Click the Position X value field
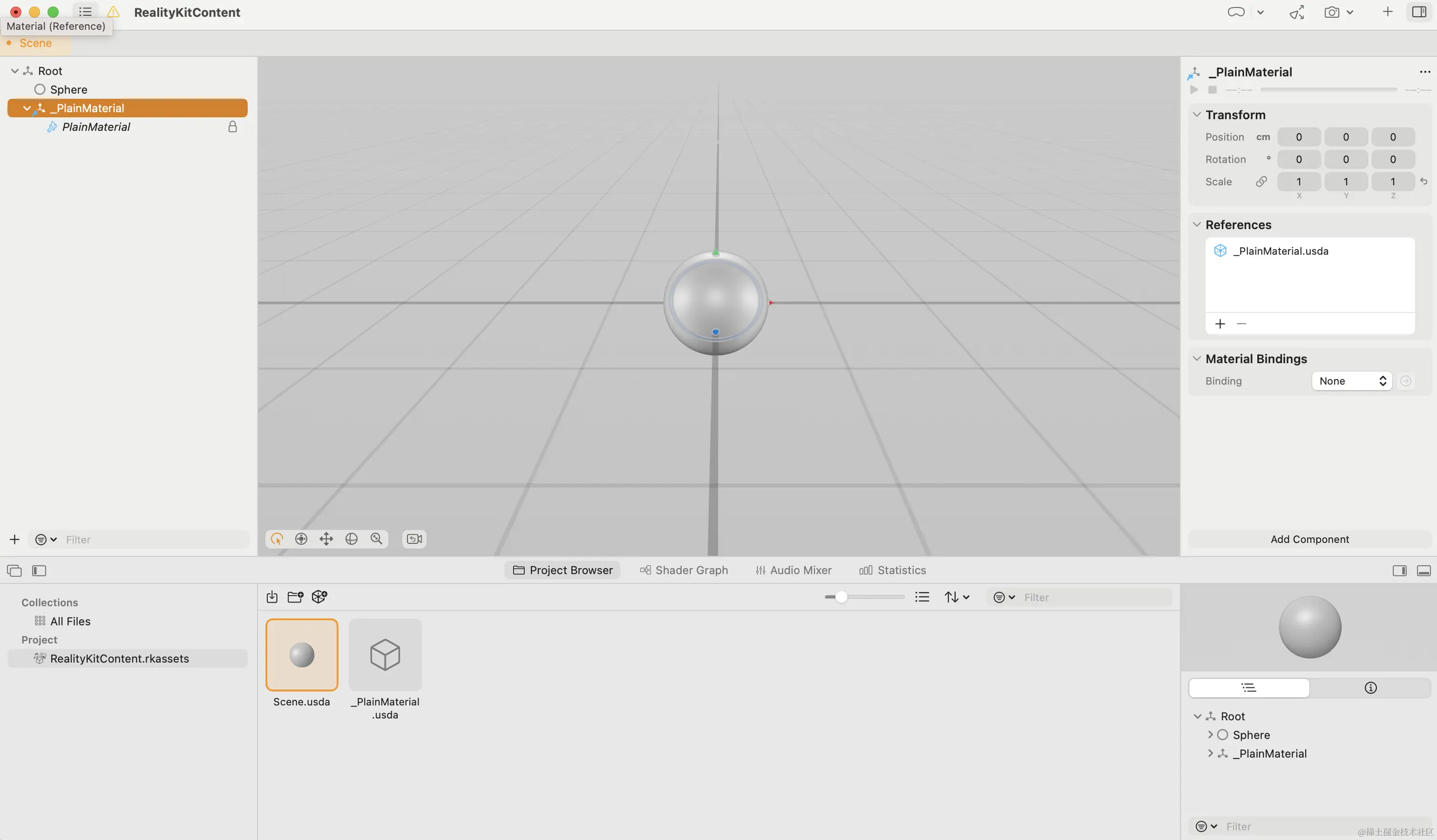 1298,137
